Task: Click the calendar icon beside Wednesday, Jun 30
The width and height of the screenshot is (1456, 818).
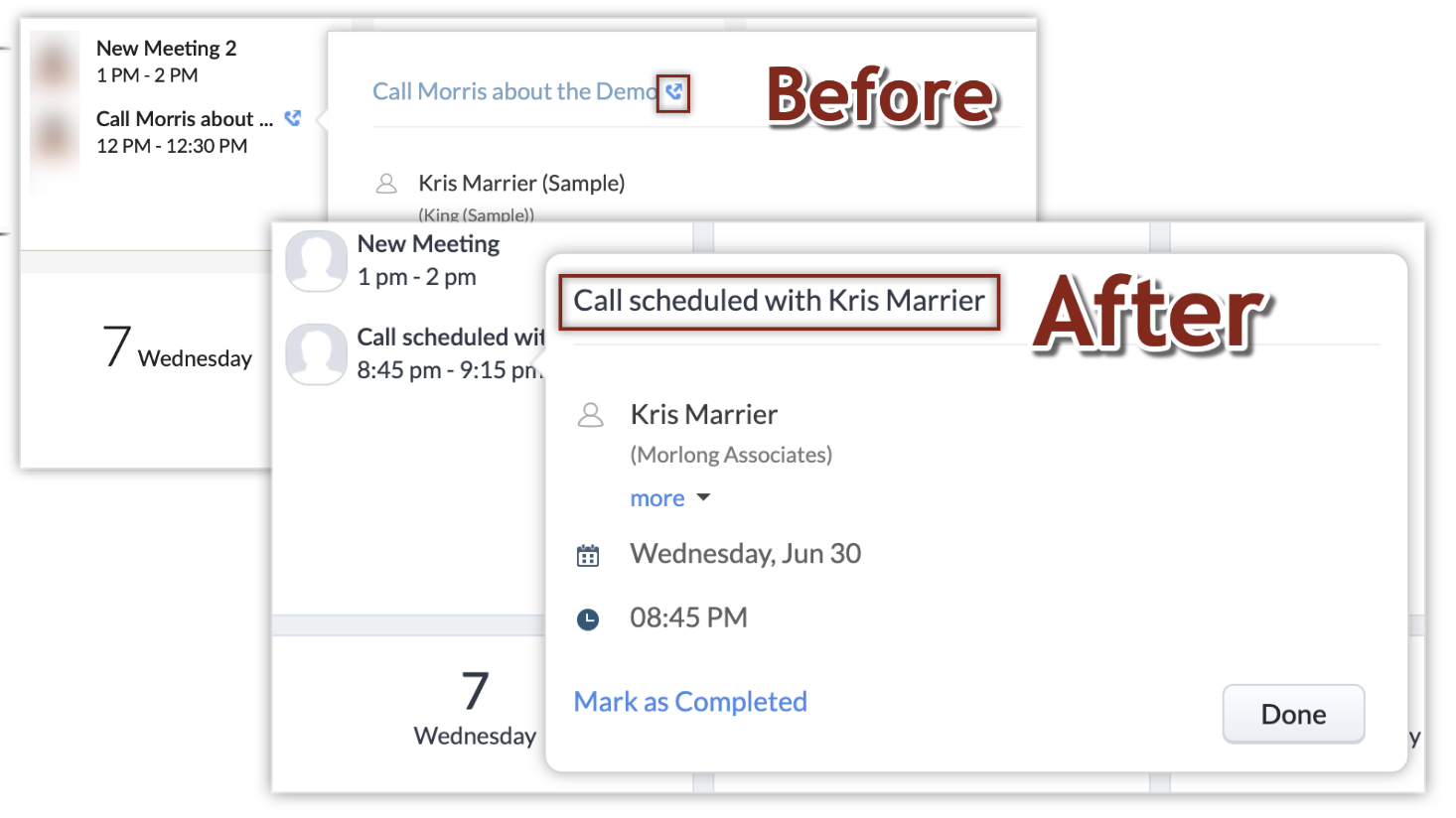Action: tap(588, 555)
